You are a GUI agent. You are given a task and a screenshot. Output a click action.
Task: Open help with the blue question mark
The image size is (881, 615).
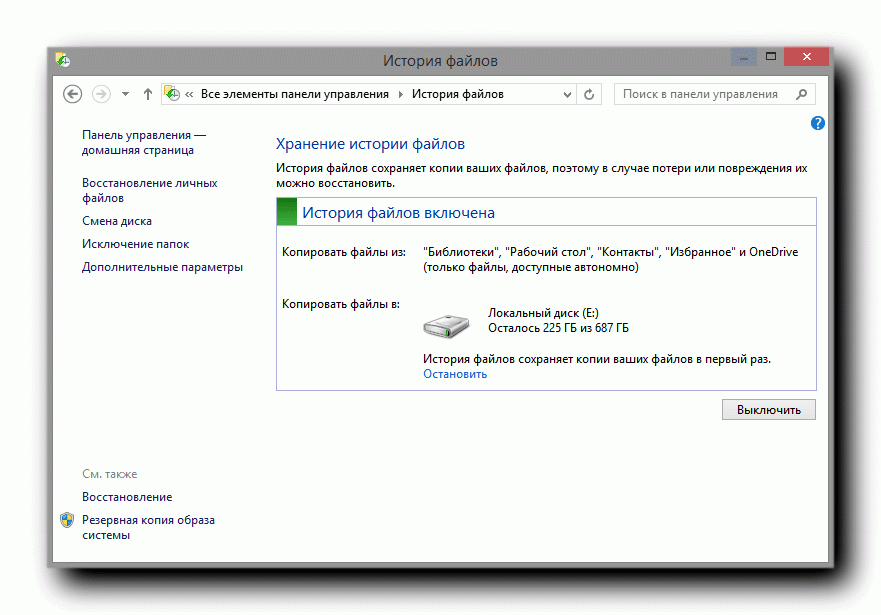817,123
